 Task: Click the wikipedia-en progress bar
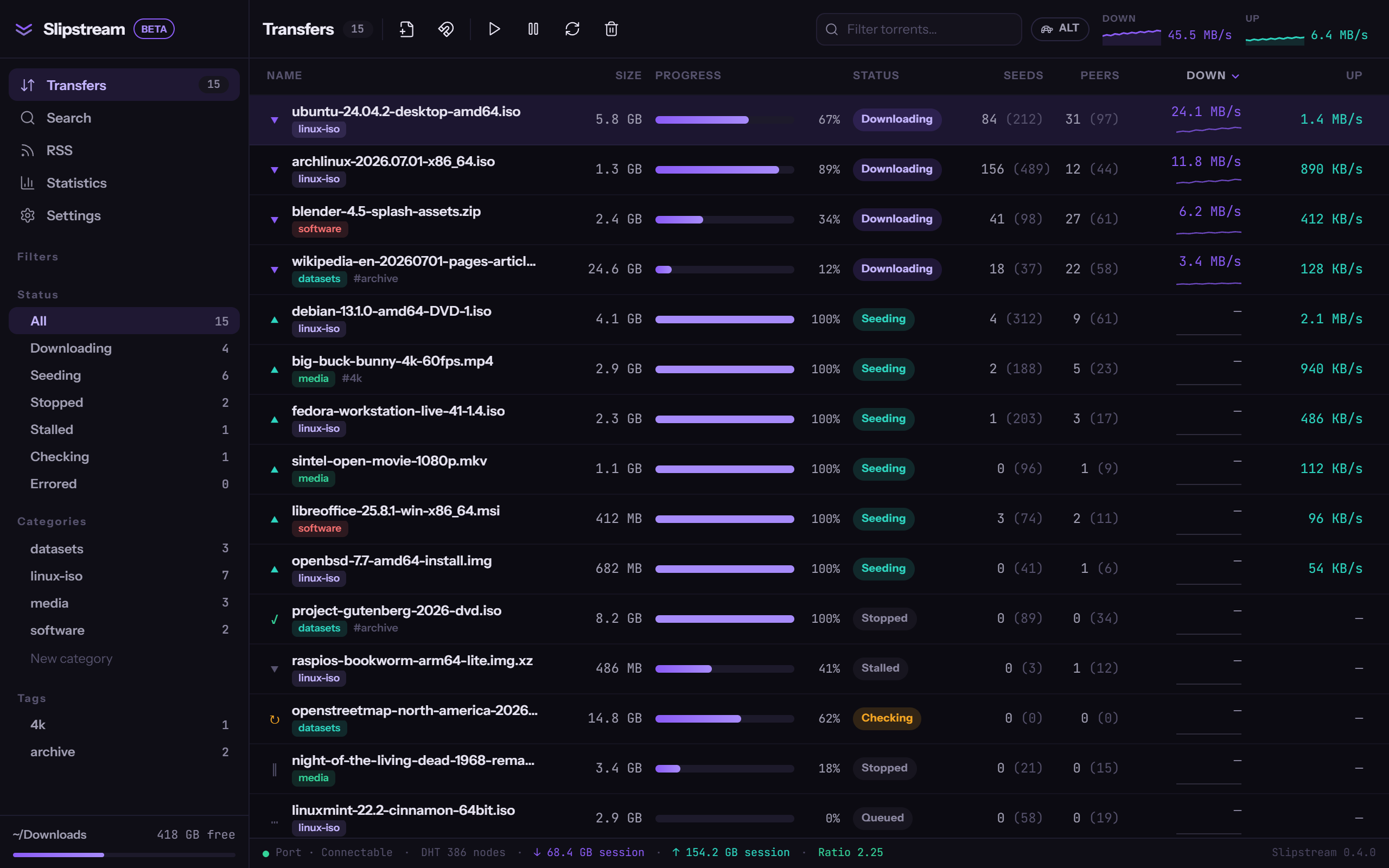click(724, 269)
